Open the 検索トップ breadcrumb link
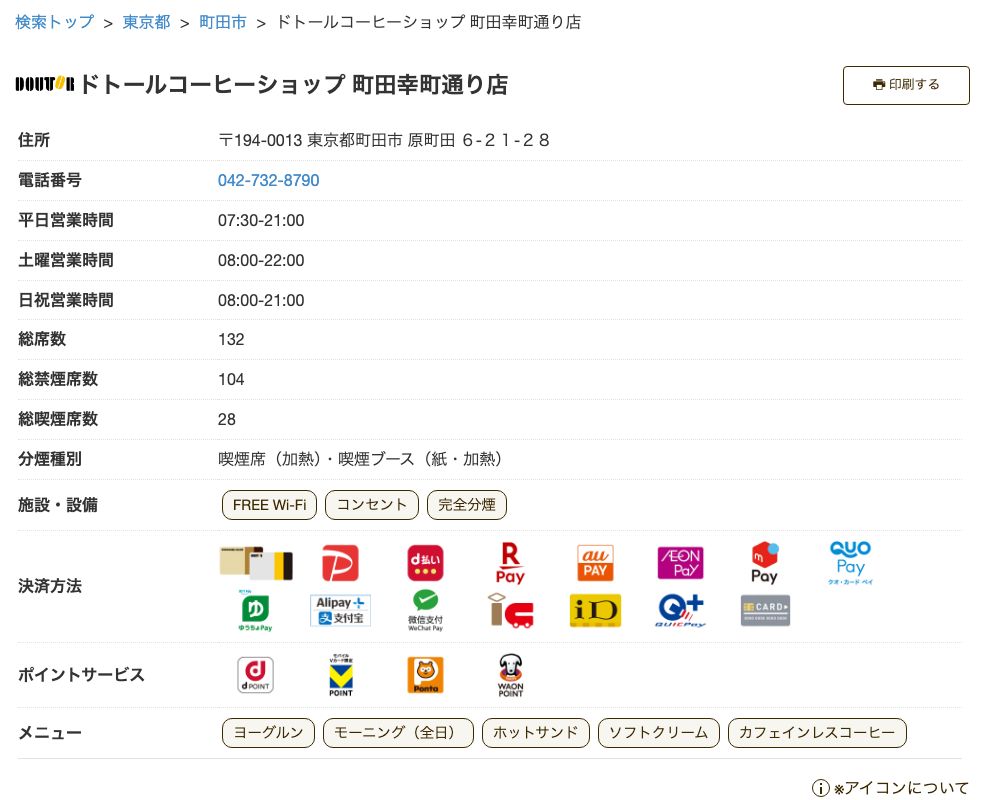This screenshot has width=990, height=800. pyautogui.click(x=54, y=22)
